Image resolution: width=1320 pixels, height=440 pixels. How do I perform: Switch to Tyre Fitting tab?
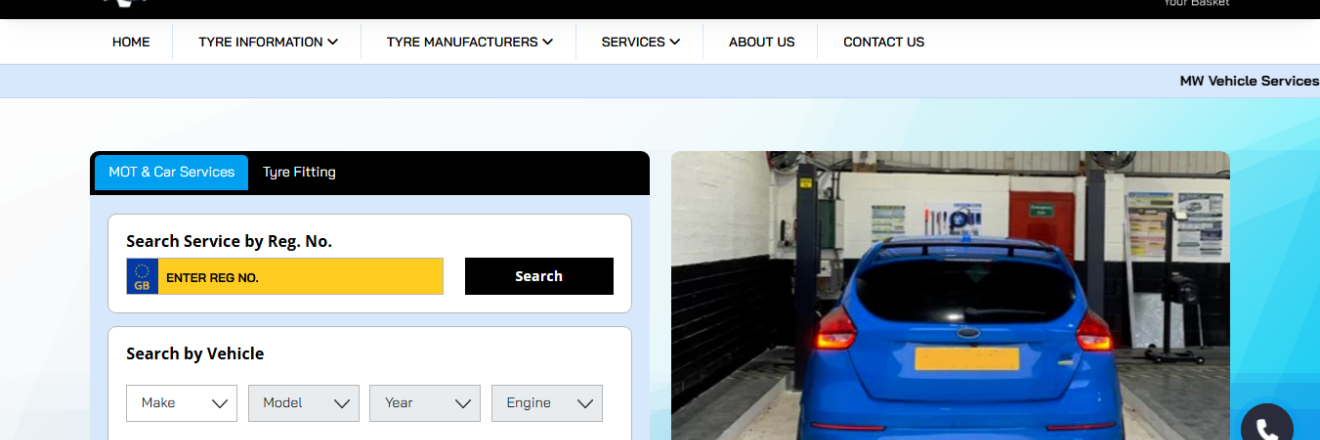[x=299, y=172]
